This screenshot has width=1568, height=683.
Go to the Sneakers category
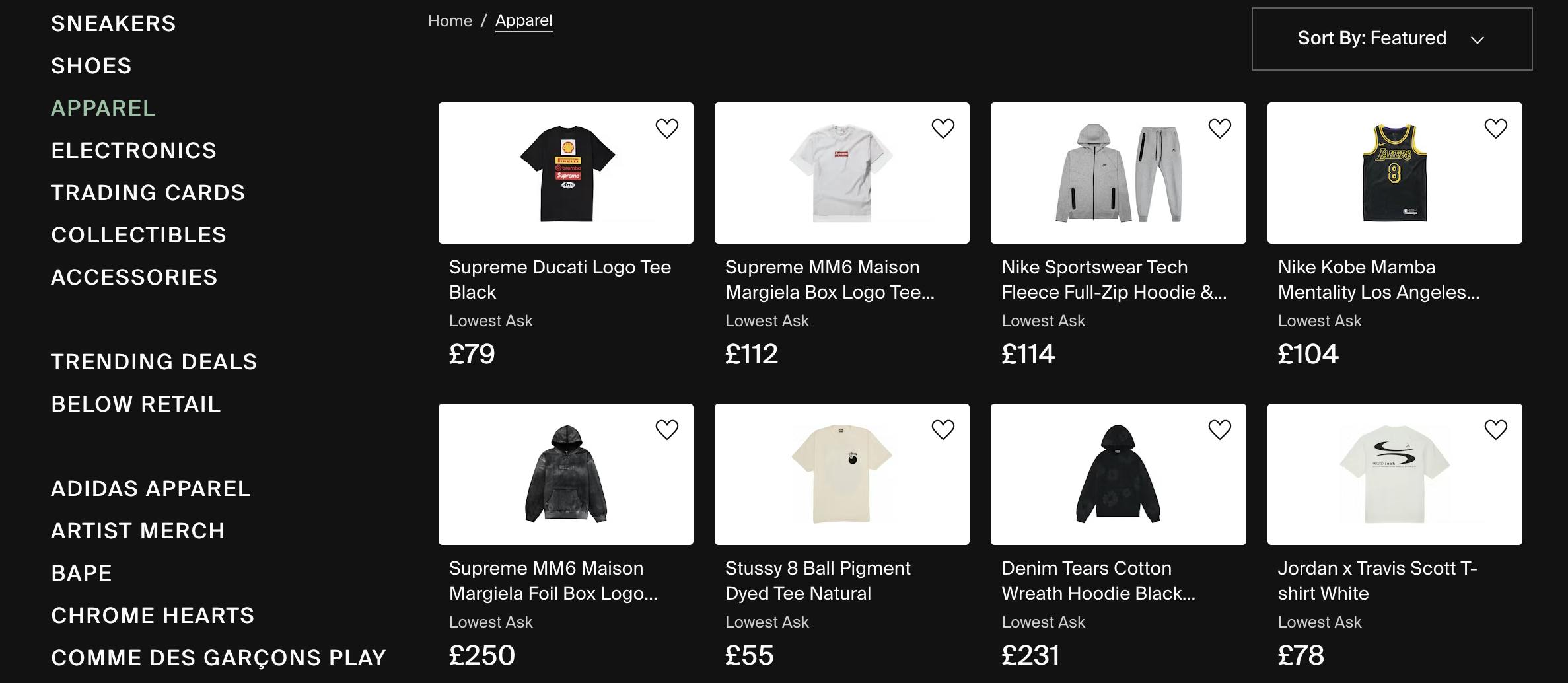click(114, 24)
